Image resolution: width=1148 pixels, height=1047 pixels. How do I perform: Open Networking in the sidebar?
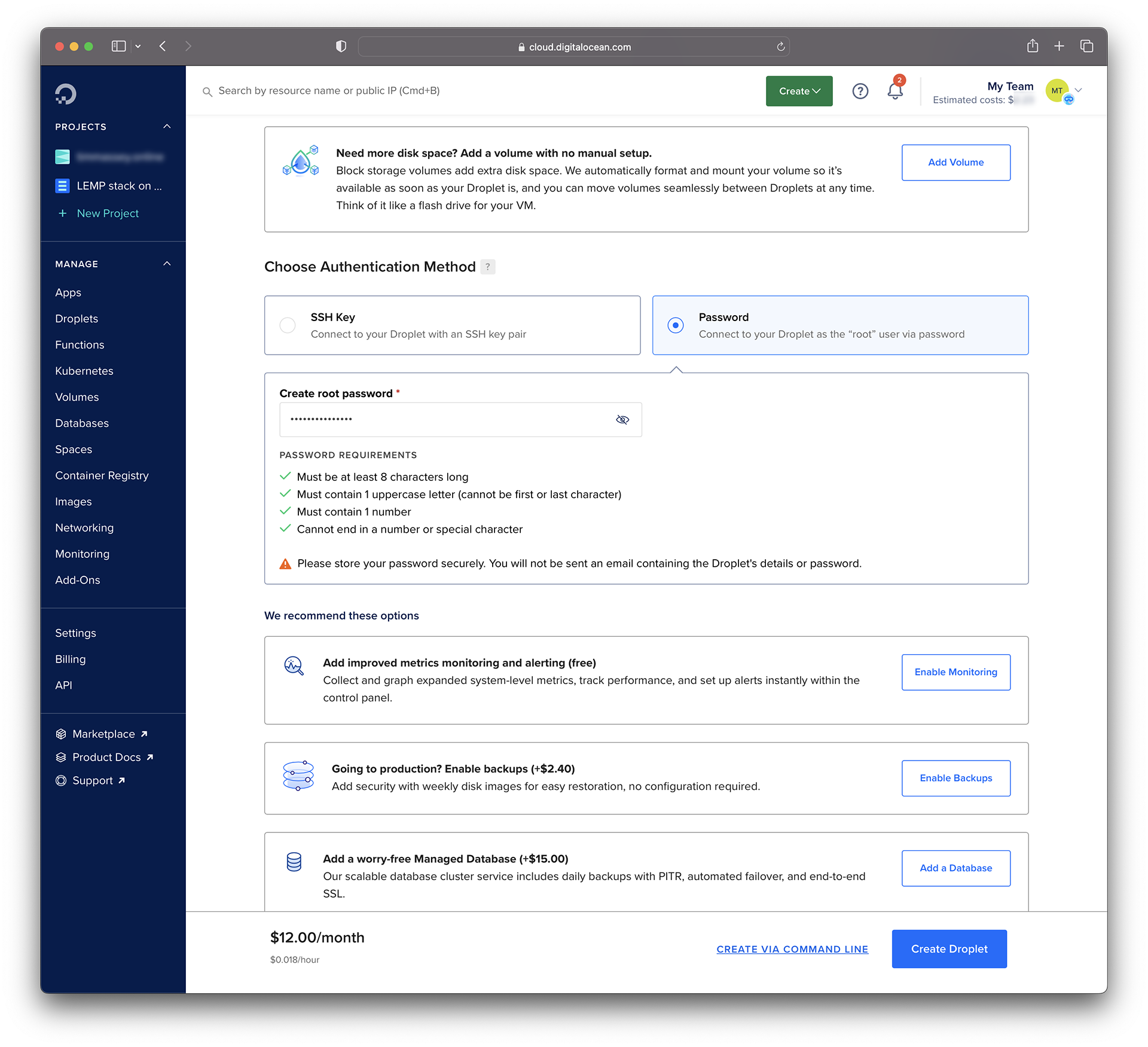(84, 528)
